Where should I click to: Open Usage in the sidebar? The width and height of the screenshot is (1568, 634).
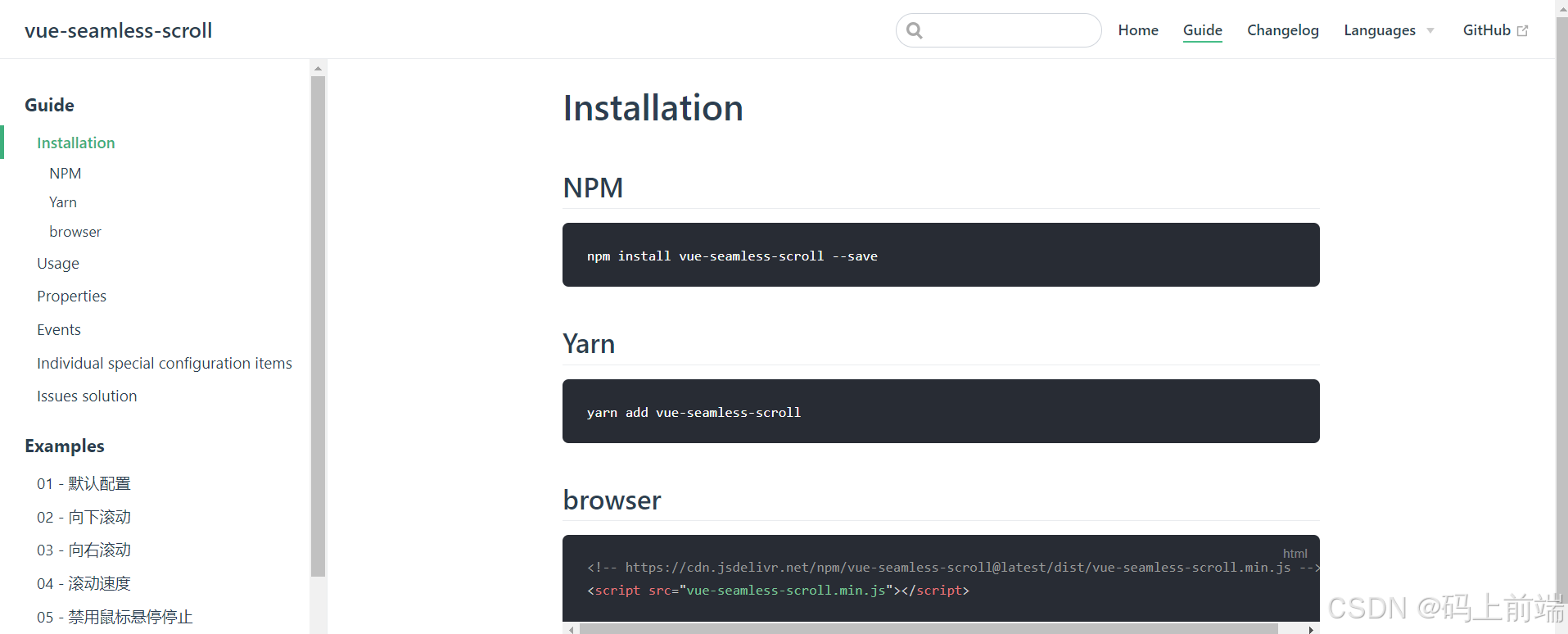58,264
